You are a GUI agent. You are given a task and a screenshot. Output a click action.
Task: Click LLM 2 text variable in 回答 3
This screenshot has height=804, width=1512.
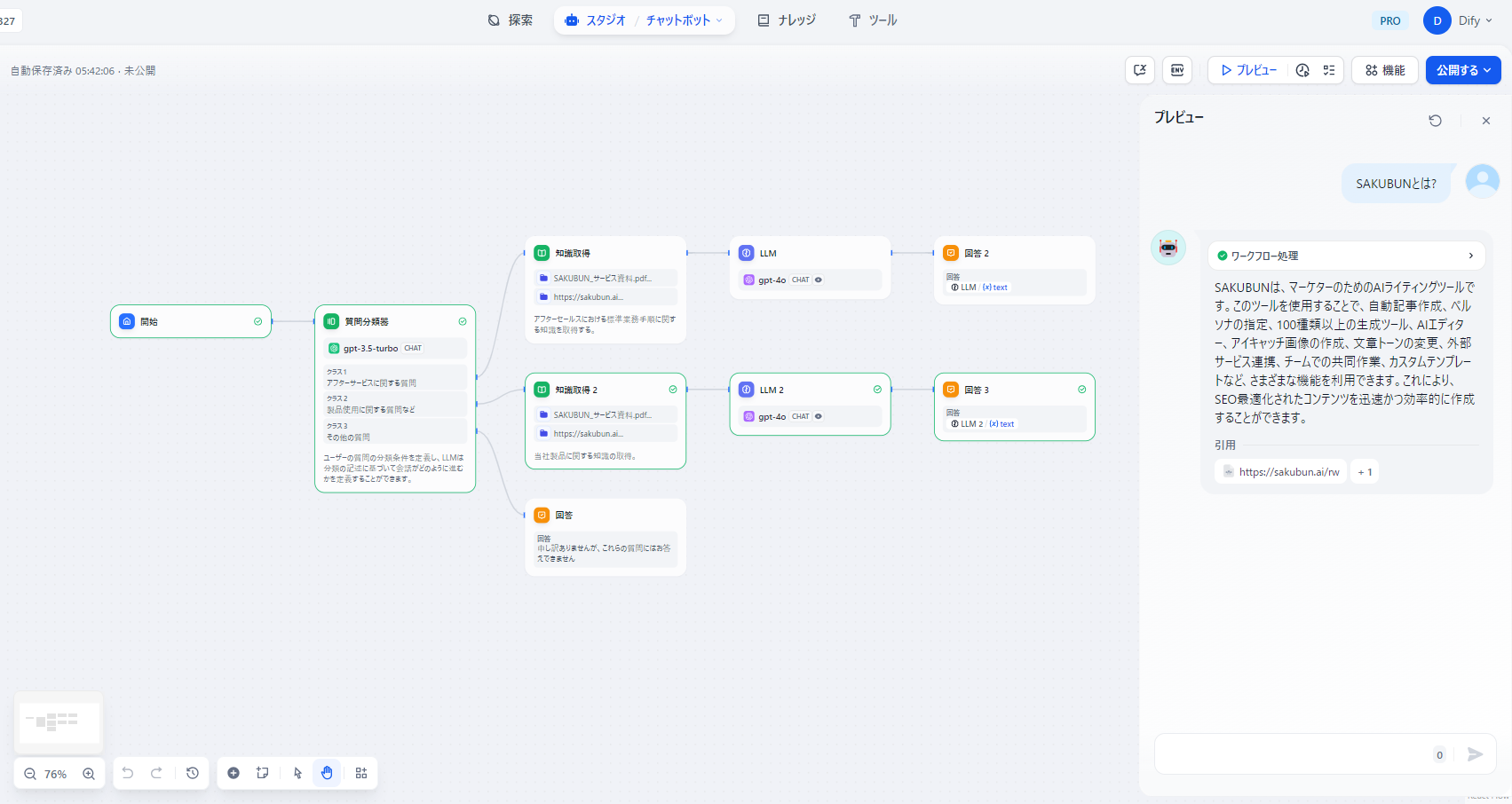(x=983, y=424)
